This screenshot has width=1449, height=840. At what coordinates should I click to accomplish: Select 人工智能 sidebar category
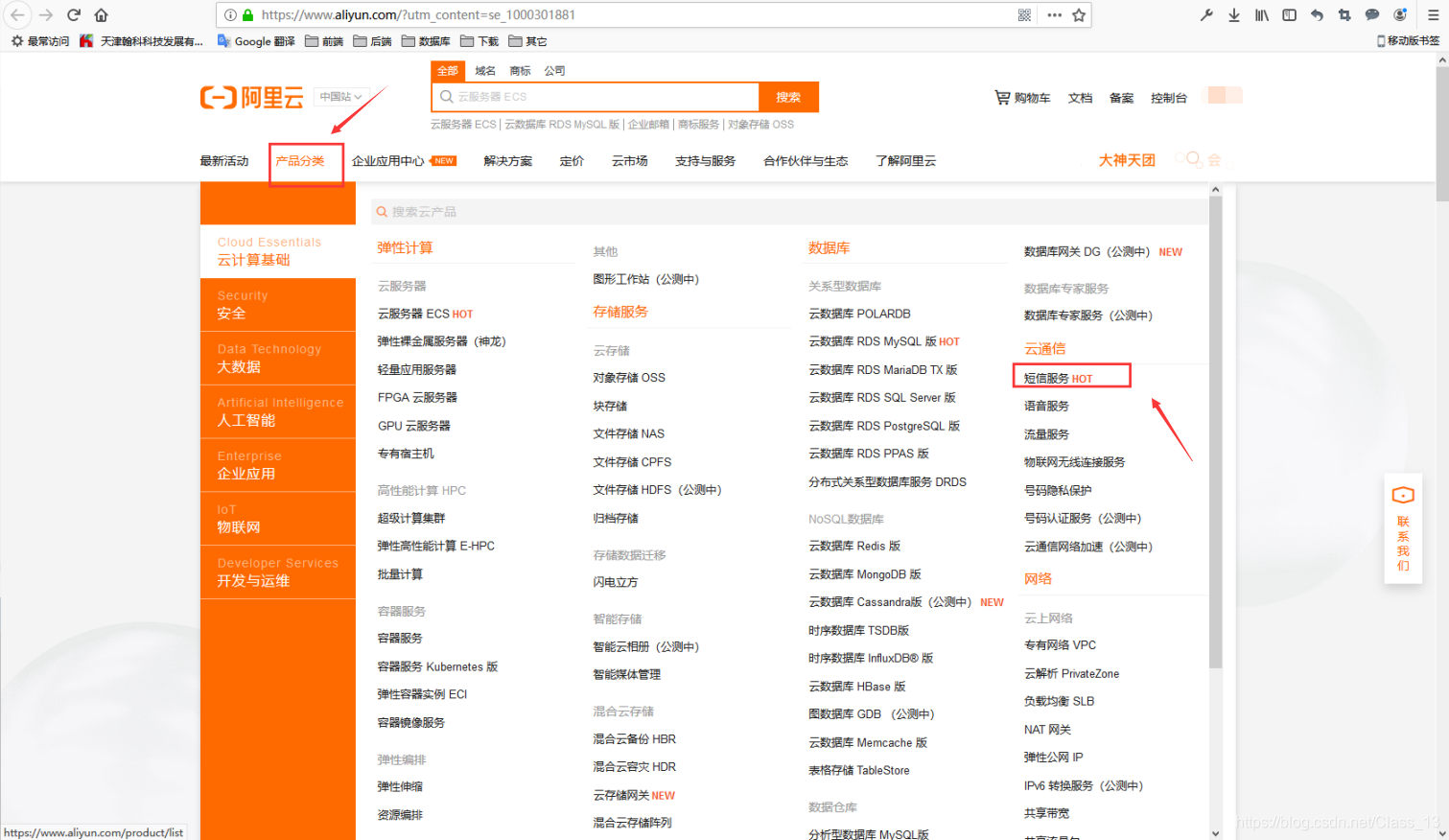tap(278, 412)
